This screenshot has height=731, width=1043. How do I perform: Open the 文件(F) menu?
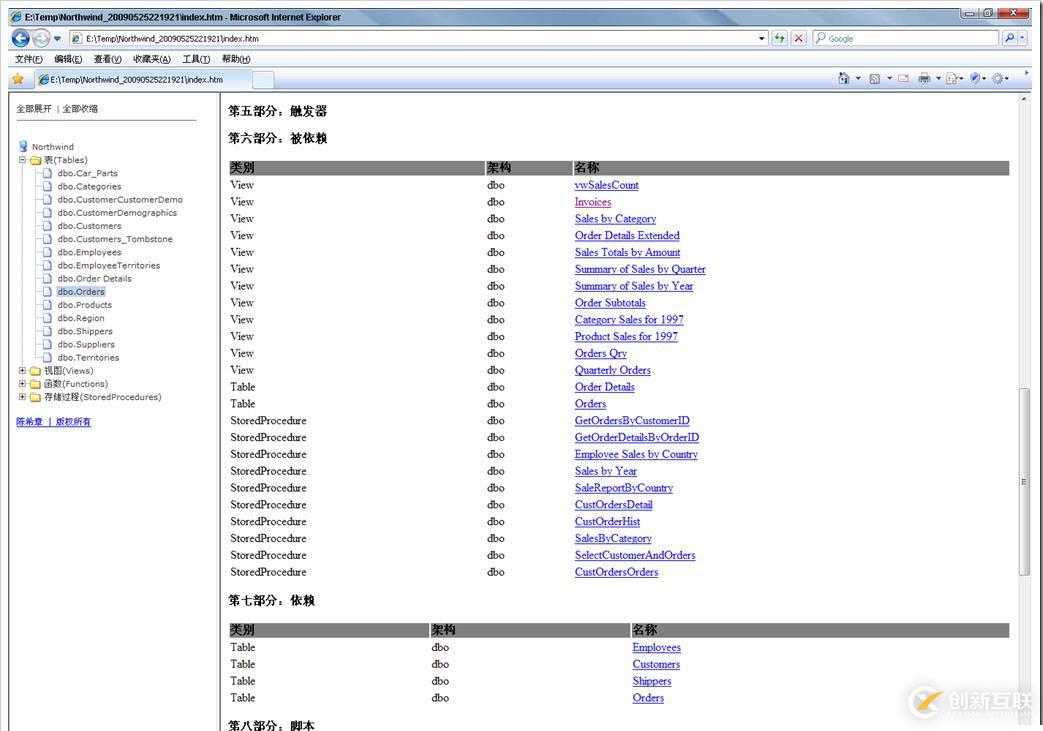pos(29,59)
